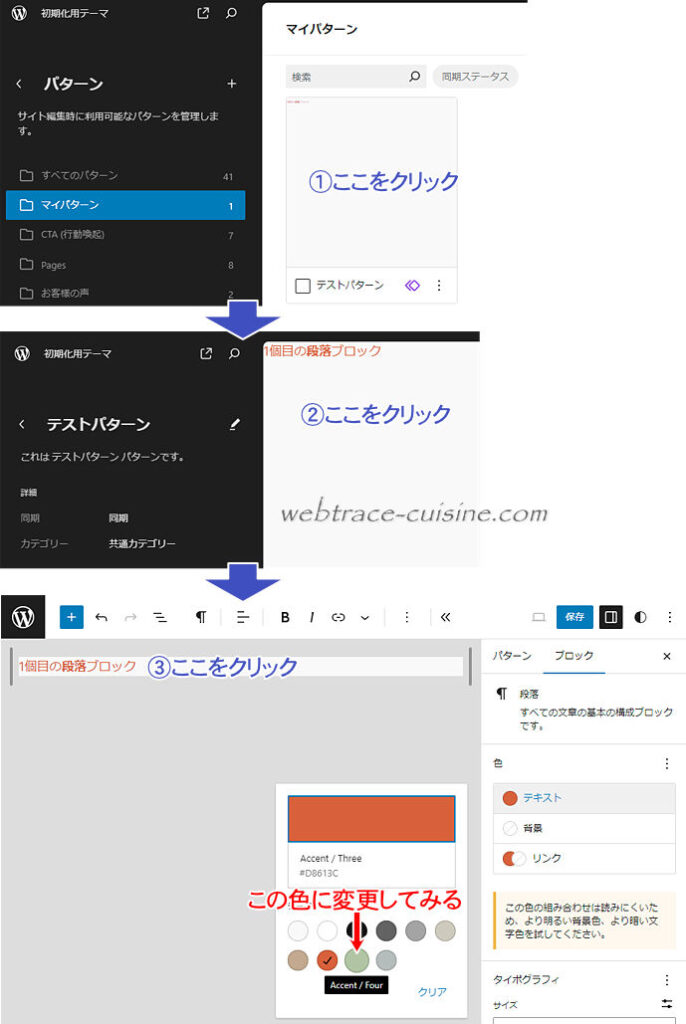Open the Styles half-circle icon
This screenshot has height=1024, width=686.
pos(640,617)
